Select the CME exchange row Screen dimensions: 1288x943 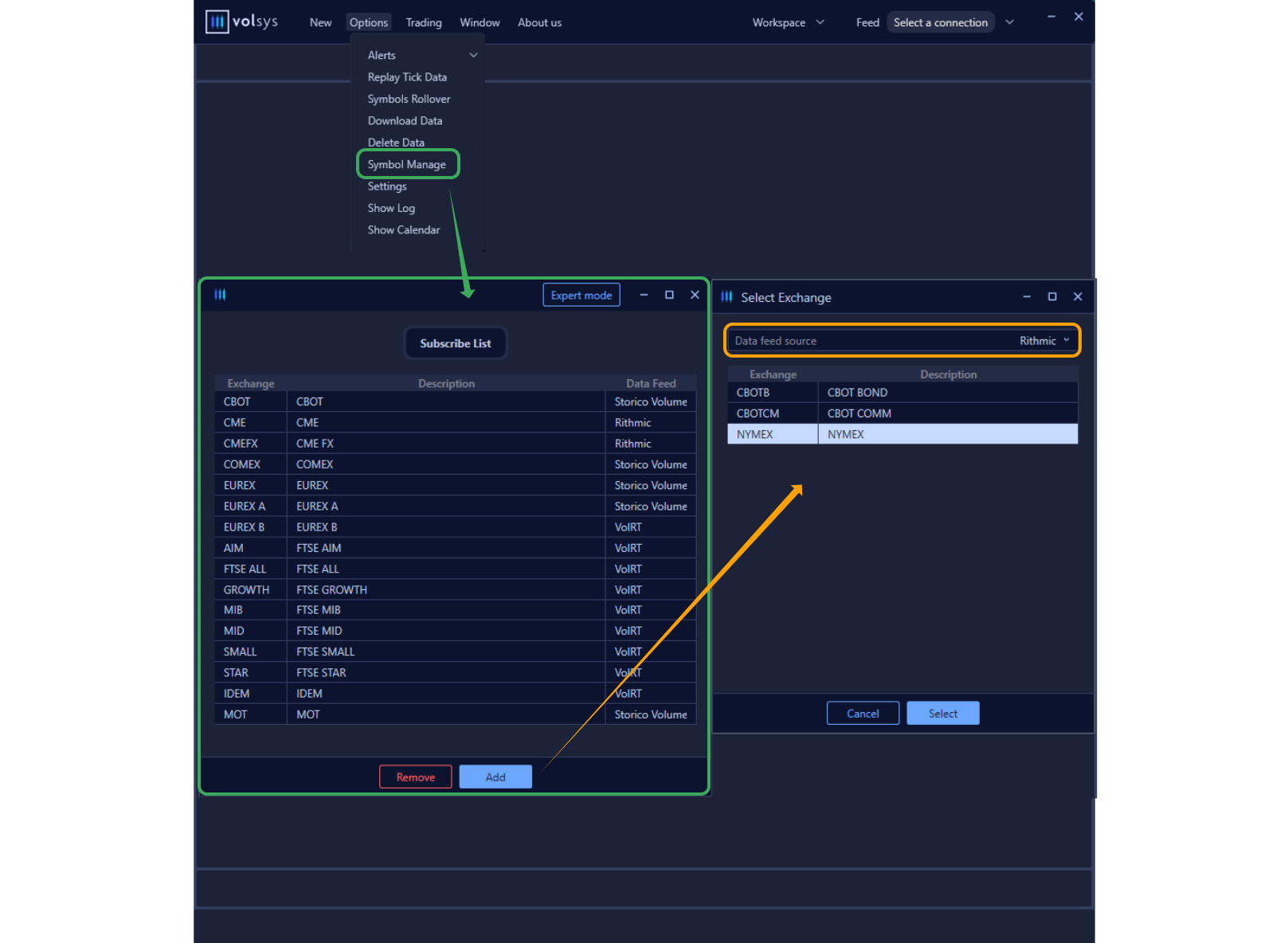click(x=456, y=422)
